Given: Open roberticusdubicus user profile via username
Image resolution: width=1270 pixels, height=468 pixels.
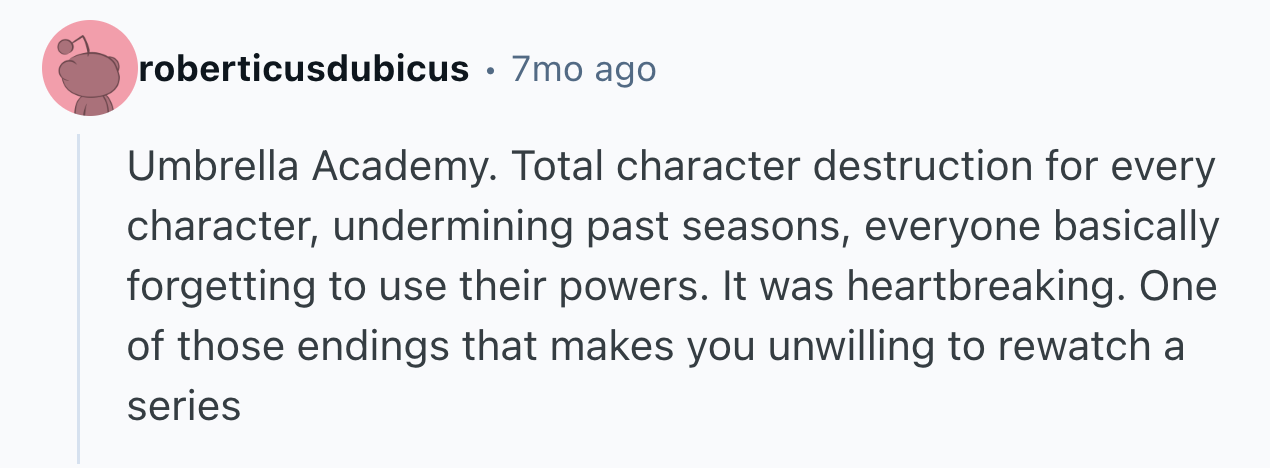Looking at the screenshot, I should coord(306,69).
